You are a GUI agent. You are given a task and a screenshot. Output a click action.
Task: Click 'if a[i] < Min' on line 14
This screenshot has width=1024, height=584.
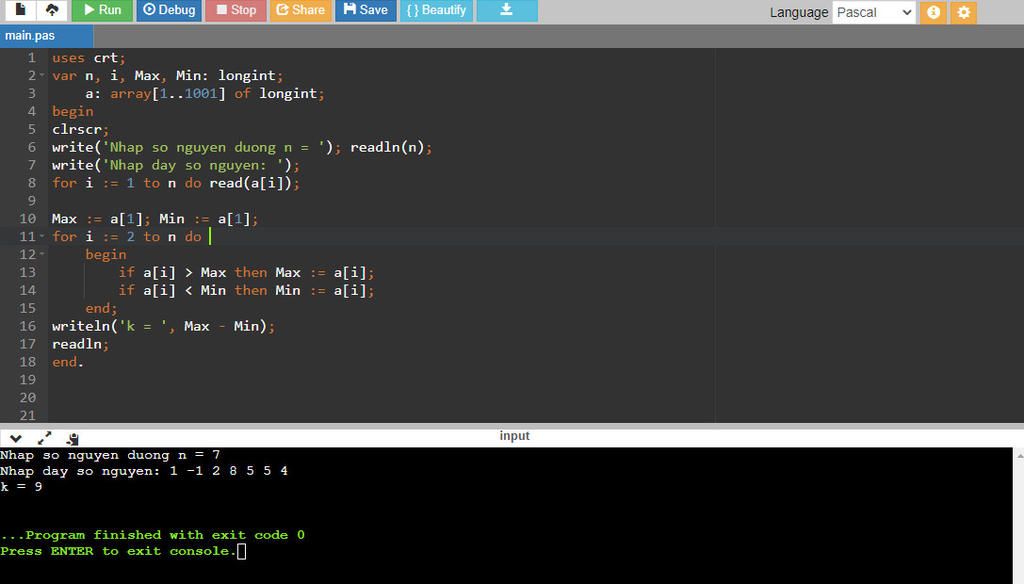(172, 290)
